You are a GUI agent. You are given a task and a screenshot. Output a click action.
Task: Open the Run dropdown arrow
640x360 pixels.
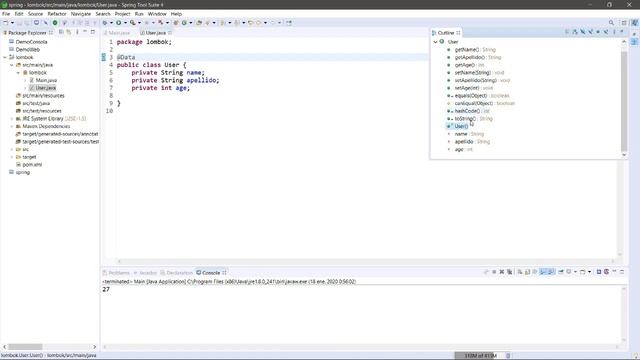coord(125,23)
